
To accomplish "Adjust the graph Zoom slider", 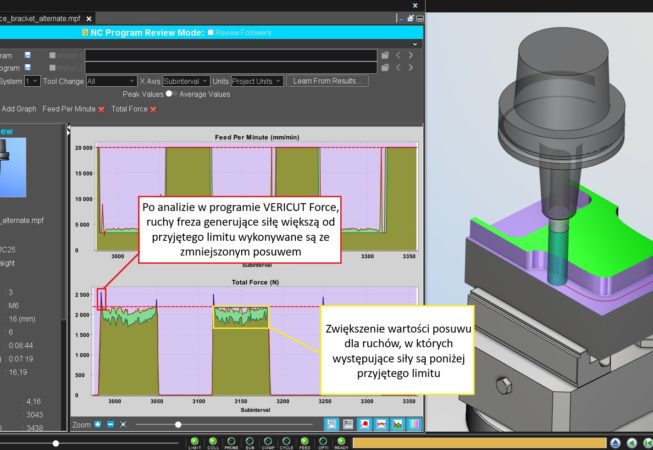I will pos(180,425).
